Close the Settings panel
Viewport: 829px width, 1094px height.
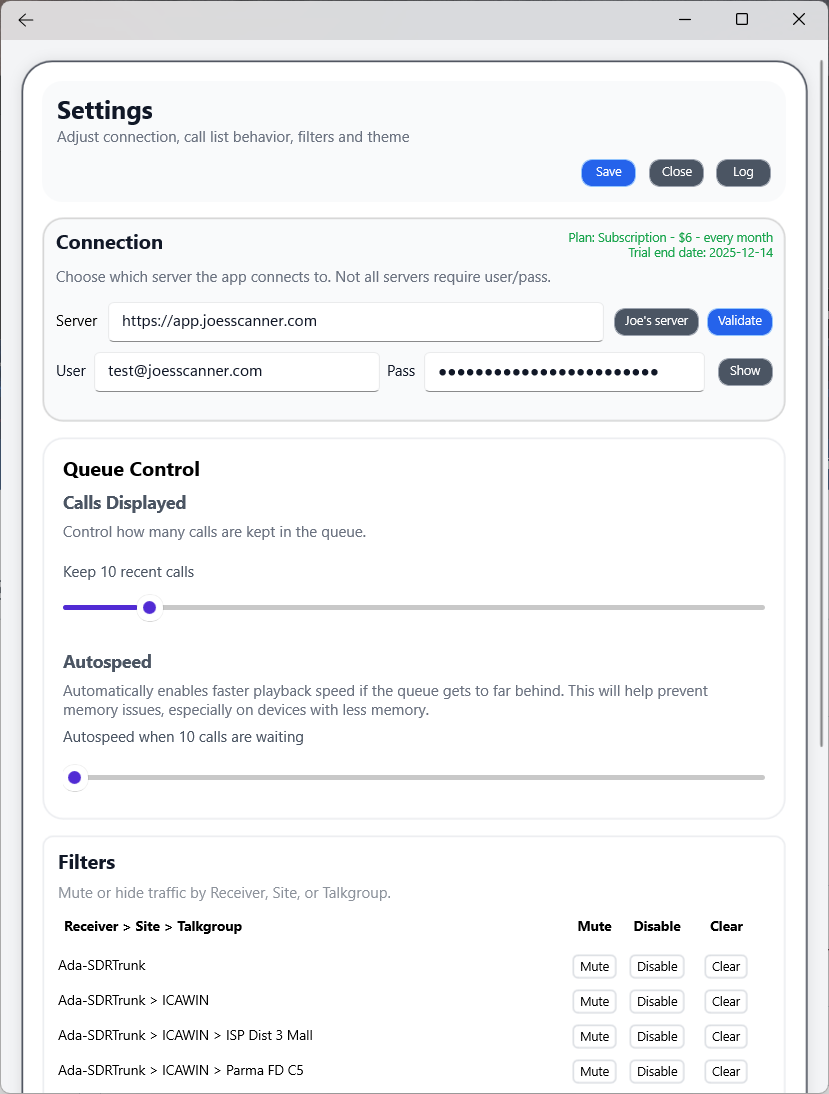click(x=677, y=172)
